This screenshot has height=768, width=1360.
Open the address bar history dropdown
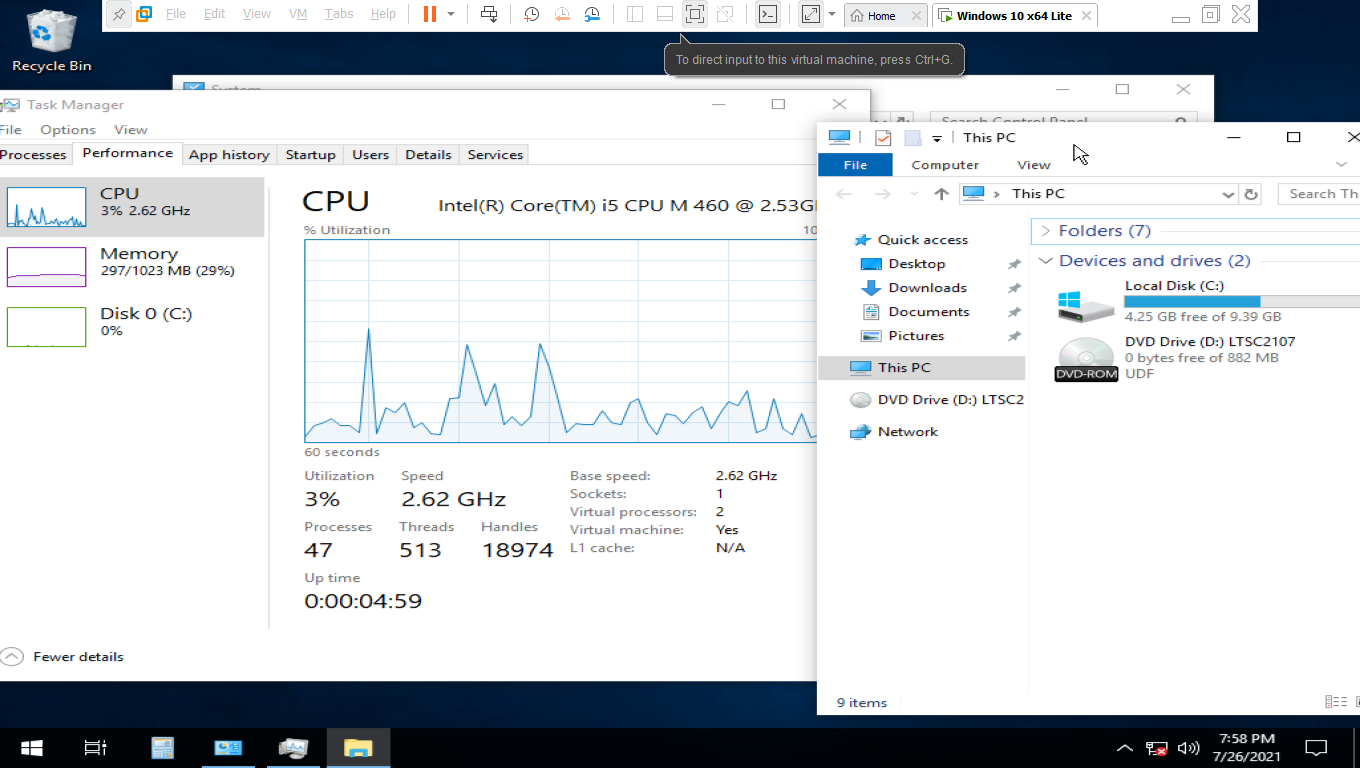(x=1228, y=194)
